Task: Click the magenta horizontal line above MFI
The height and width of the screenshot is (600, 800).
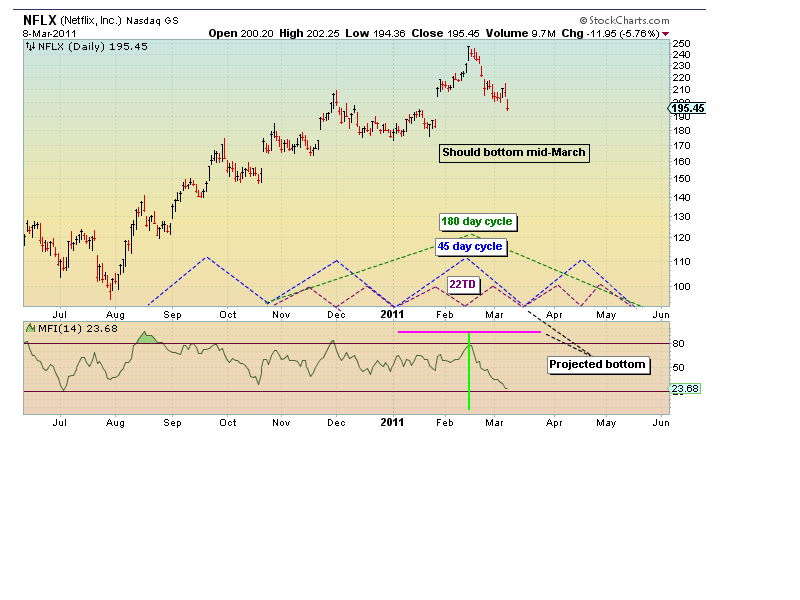Action: pos(469,332)
